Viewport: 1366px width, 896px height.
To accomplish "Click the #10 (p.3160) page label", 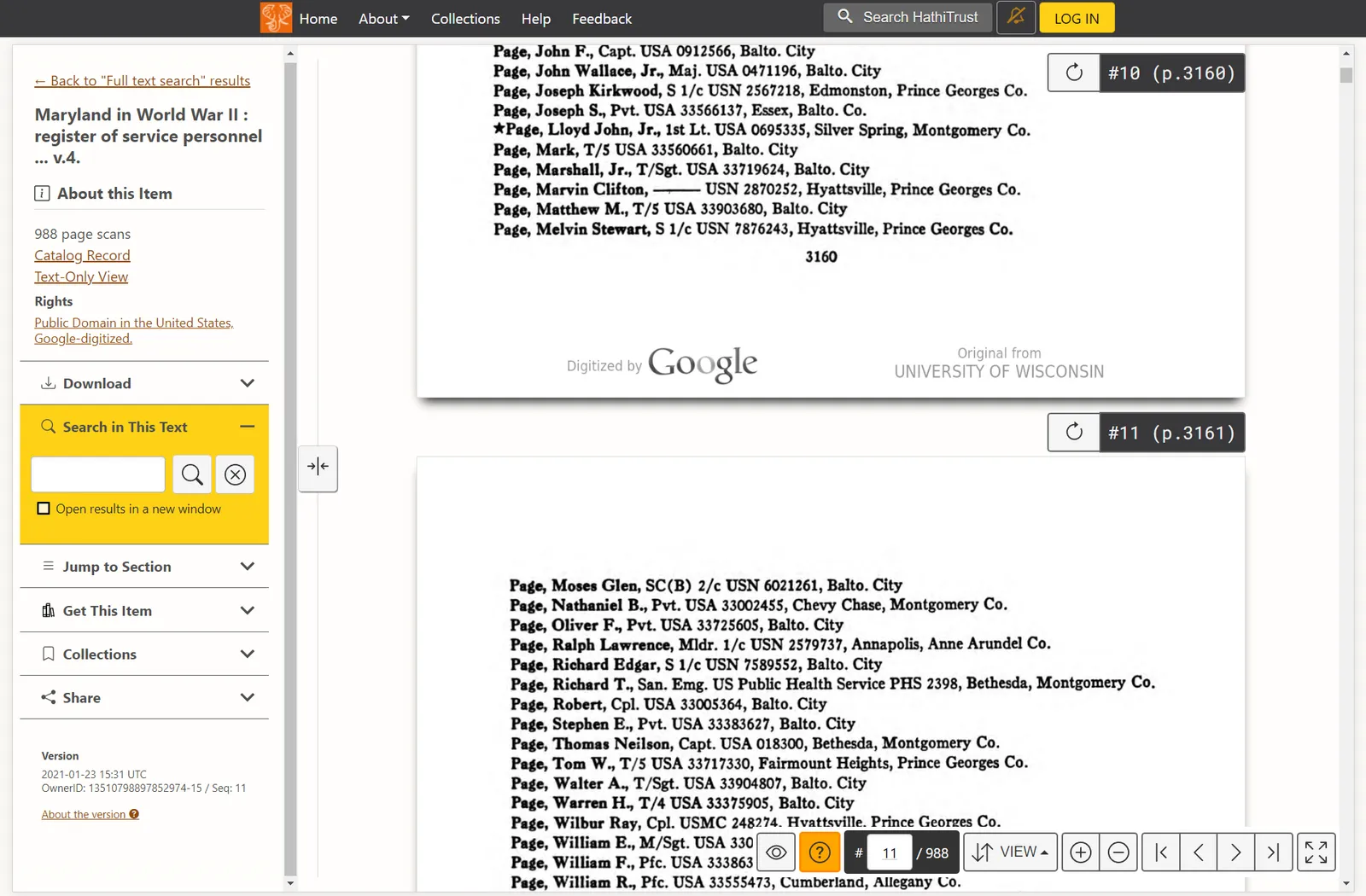I will point(1171,73).
